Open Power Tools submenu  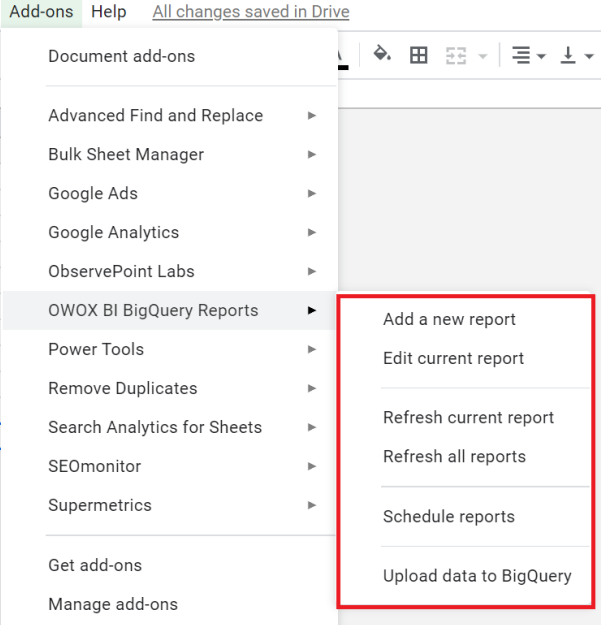tap(170, 349)
